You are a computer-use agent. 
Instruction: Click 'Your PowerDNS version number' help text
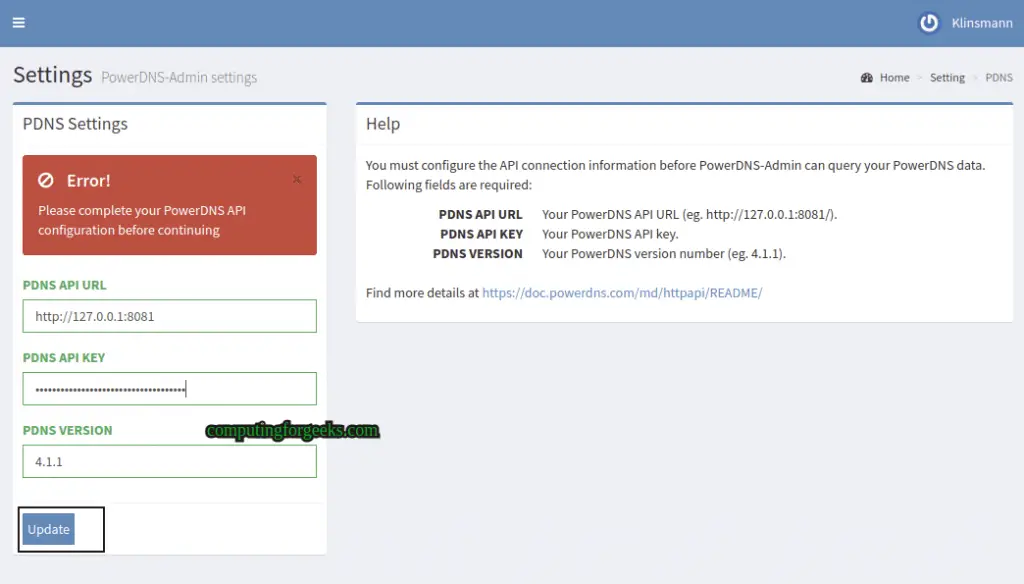(664, 253)
